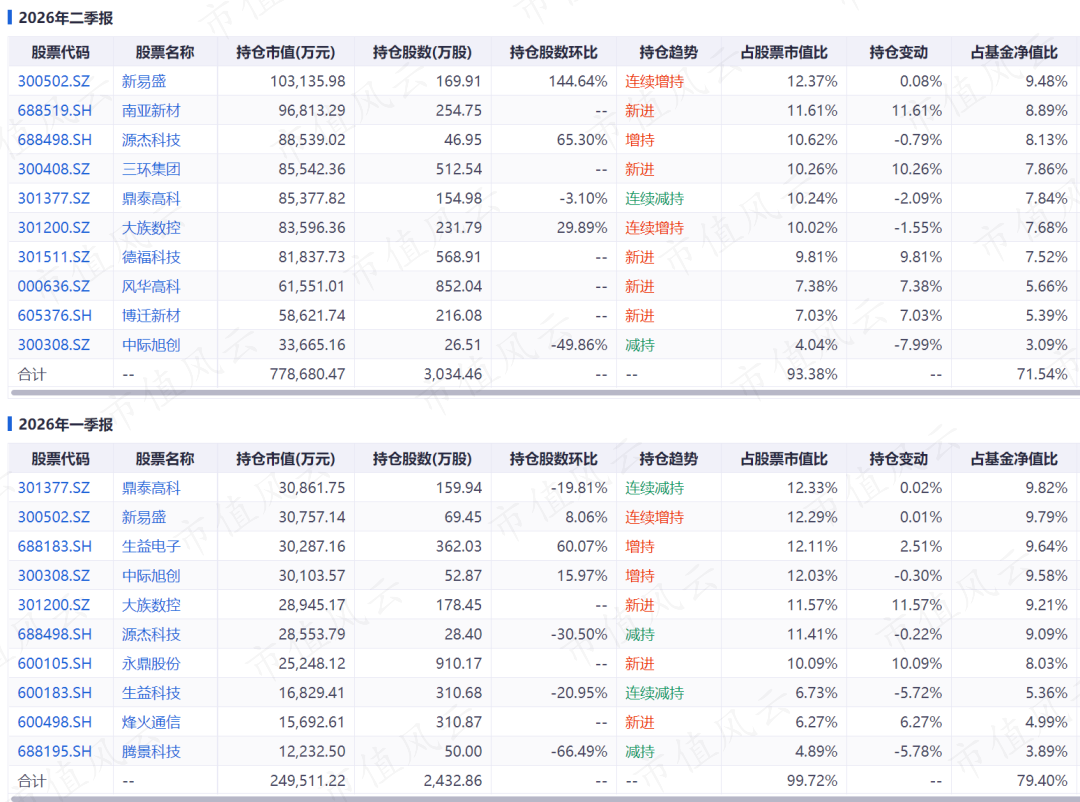1080x802 pixels.
Task: Click stock name 三环集团
Action: tap(151, 169)
